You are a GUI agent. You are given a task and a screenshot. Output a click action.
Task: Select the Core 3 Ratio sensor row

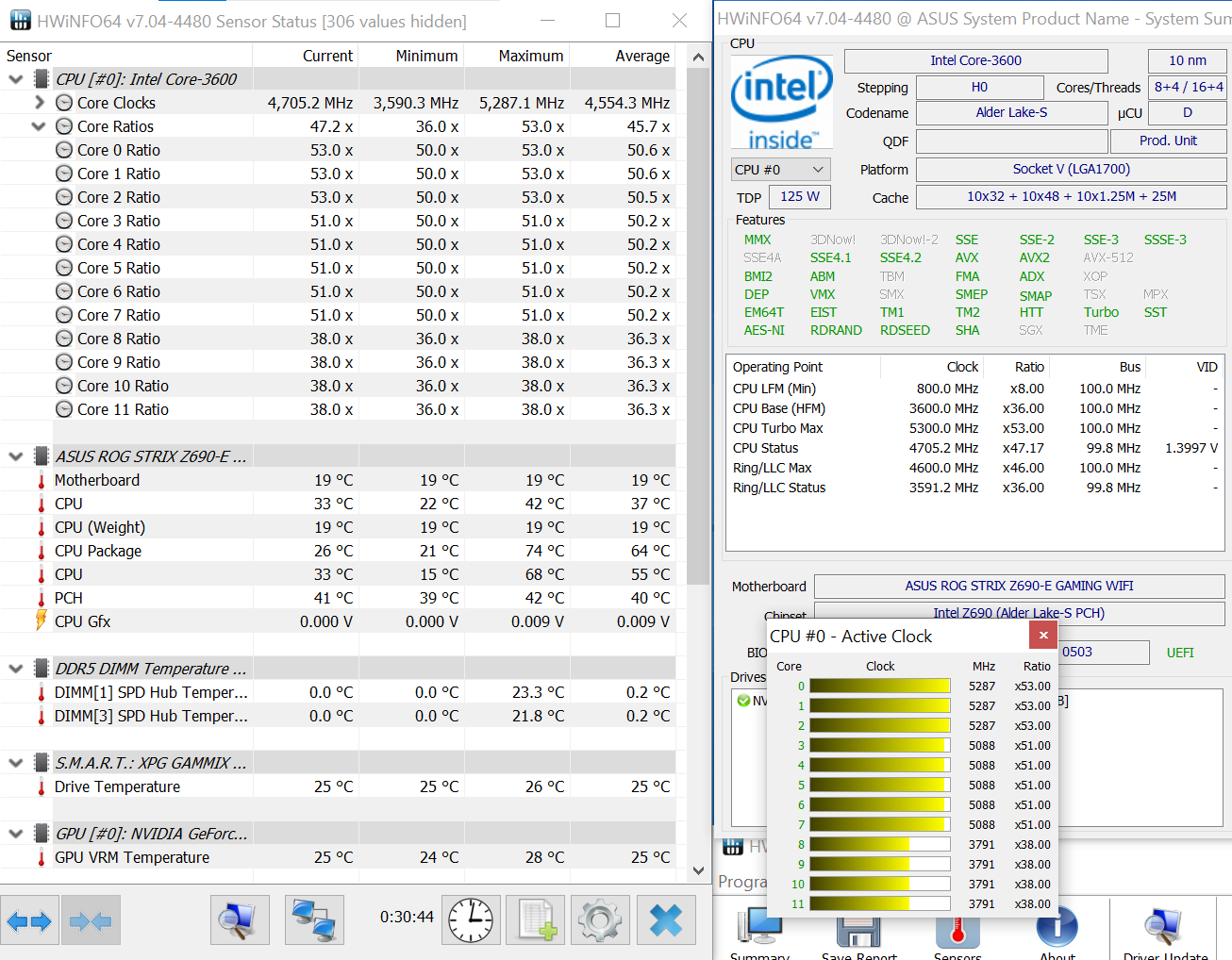[123, 220]
